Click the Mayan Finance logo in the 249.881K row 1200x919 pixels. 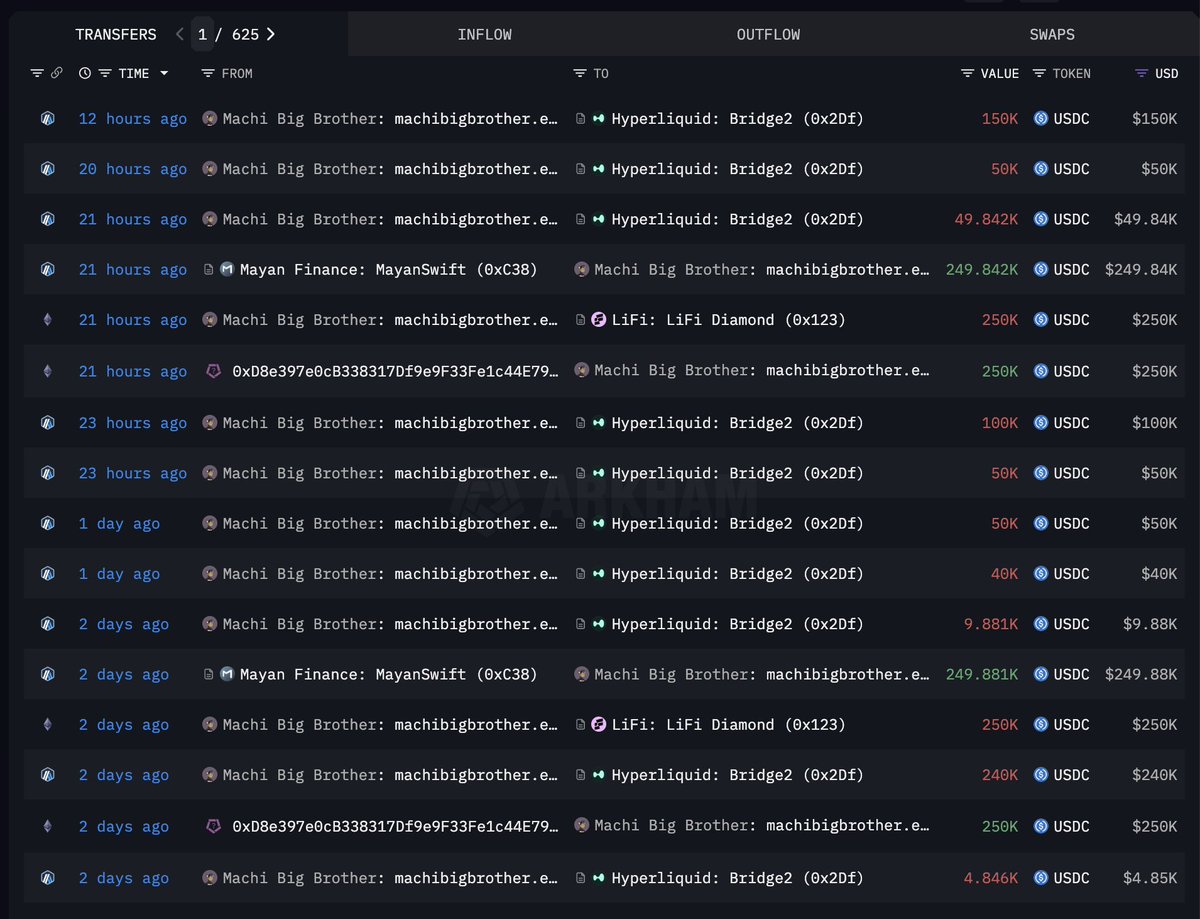pyautogui.click(x=227, y=674)
